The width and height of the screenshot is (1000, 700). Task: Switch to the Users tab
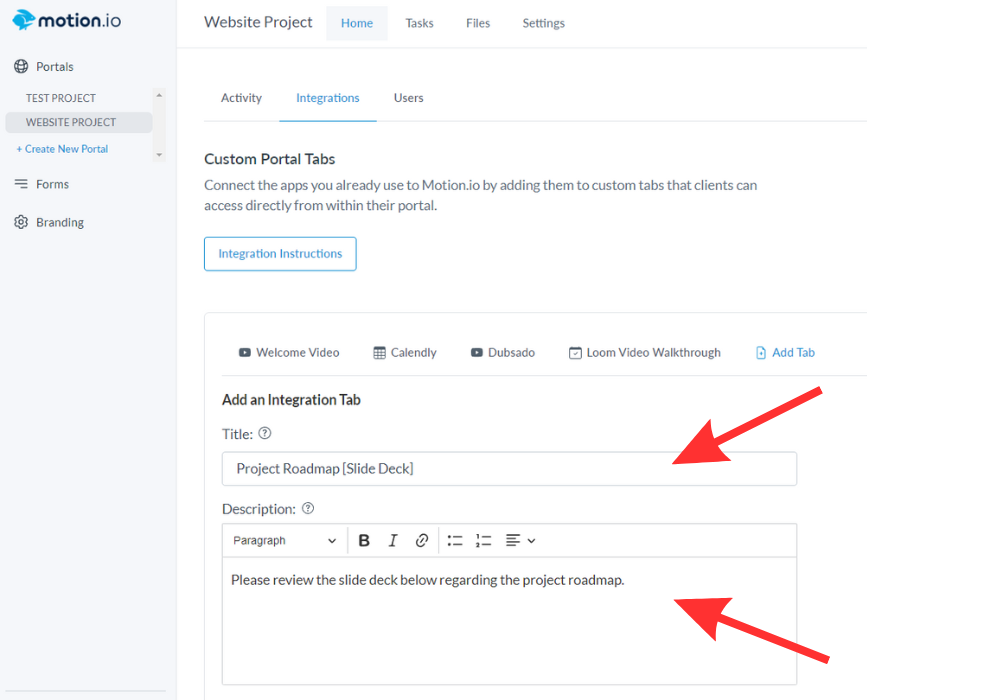click(408, 98)
